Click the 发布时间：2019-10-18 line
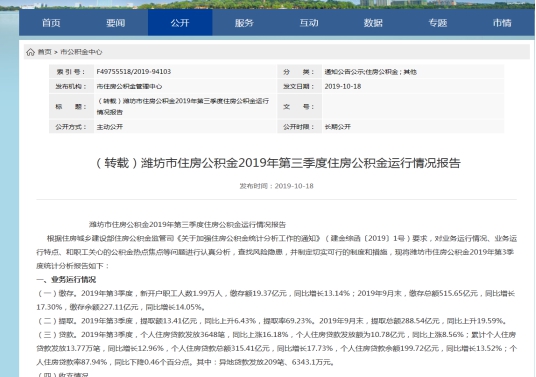 click(x=276, y=186)
